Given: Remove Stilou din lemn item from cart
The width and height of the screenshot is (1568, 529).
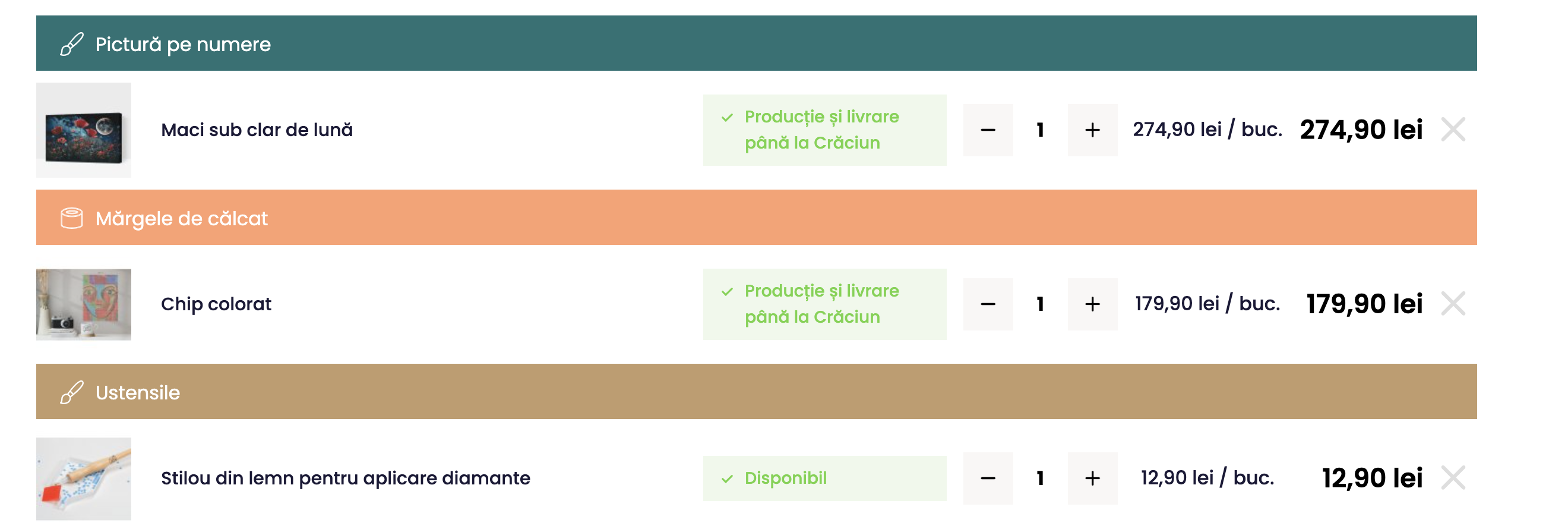Looking at the screenshot, I should pyautogui.click(x=1453, y=478).
